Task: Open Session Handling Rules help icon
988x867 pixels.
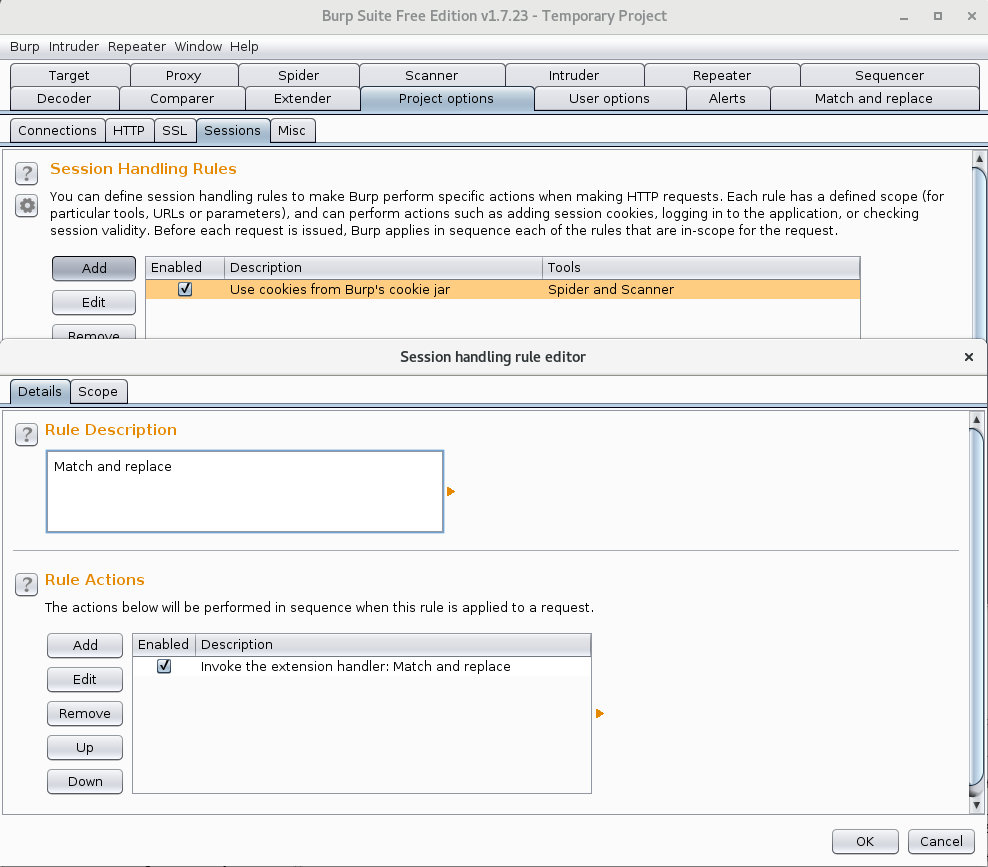Action: 26,173
